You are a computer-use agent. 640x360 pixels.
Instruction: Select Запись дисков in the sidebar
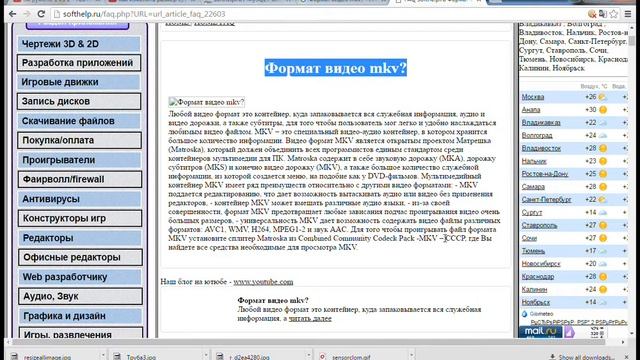point(79,101)
